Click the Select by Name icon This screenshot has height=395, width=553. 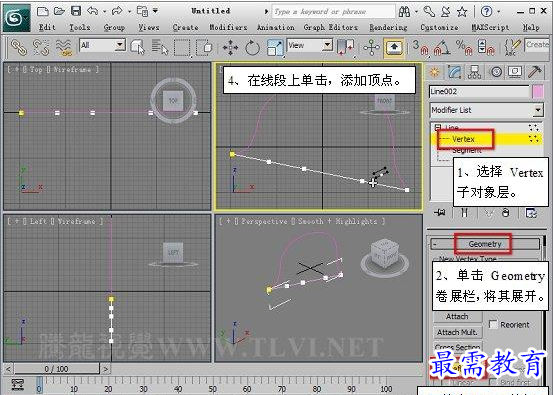pos(160,47)
